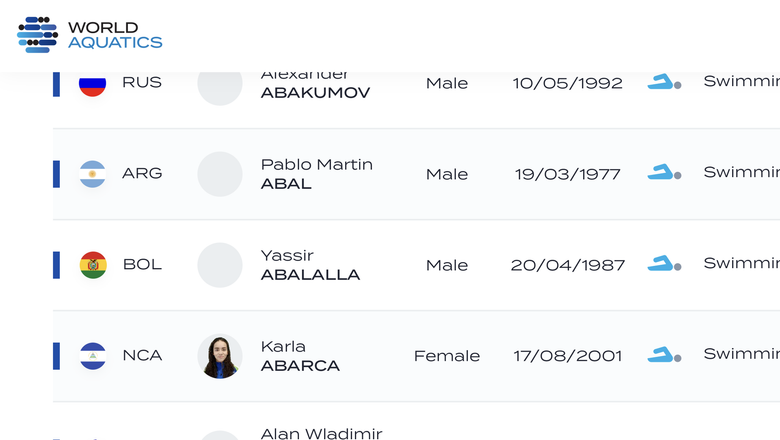This screenshot has width=780, height=440.
Task: Click the Bolivia flag icon
Action: pyautogui.click(x=93, y=265)
